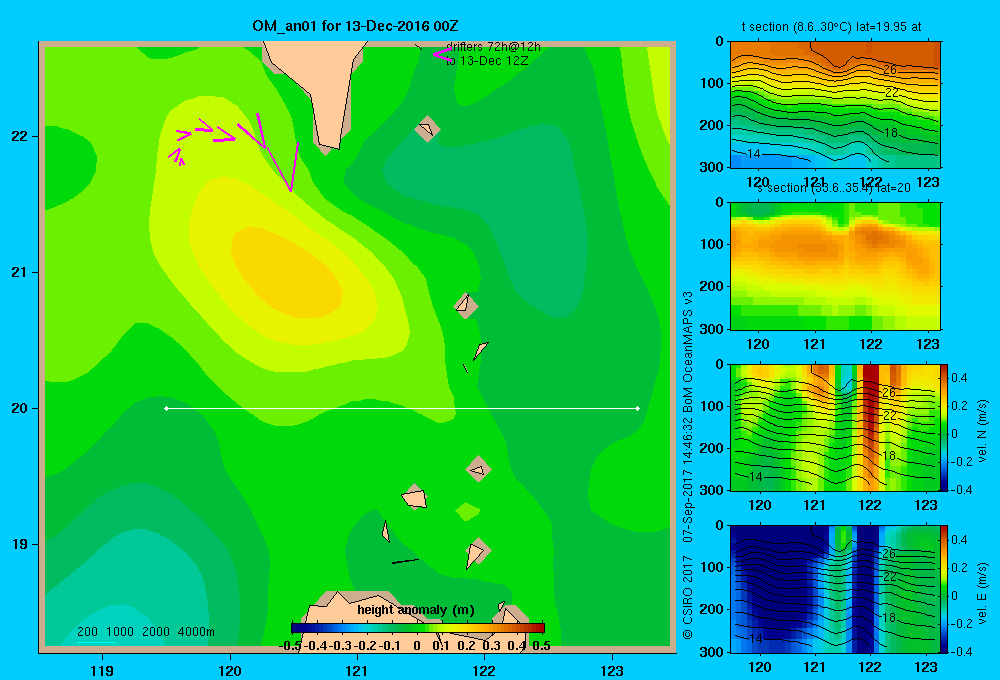Viewport: 1000px width, 680px height.
Task: Click the vel. E colour scale bar
Action: pyautogui.click(x=944, y=589)
